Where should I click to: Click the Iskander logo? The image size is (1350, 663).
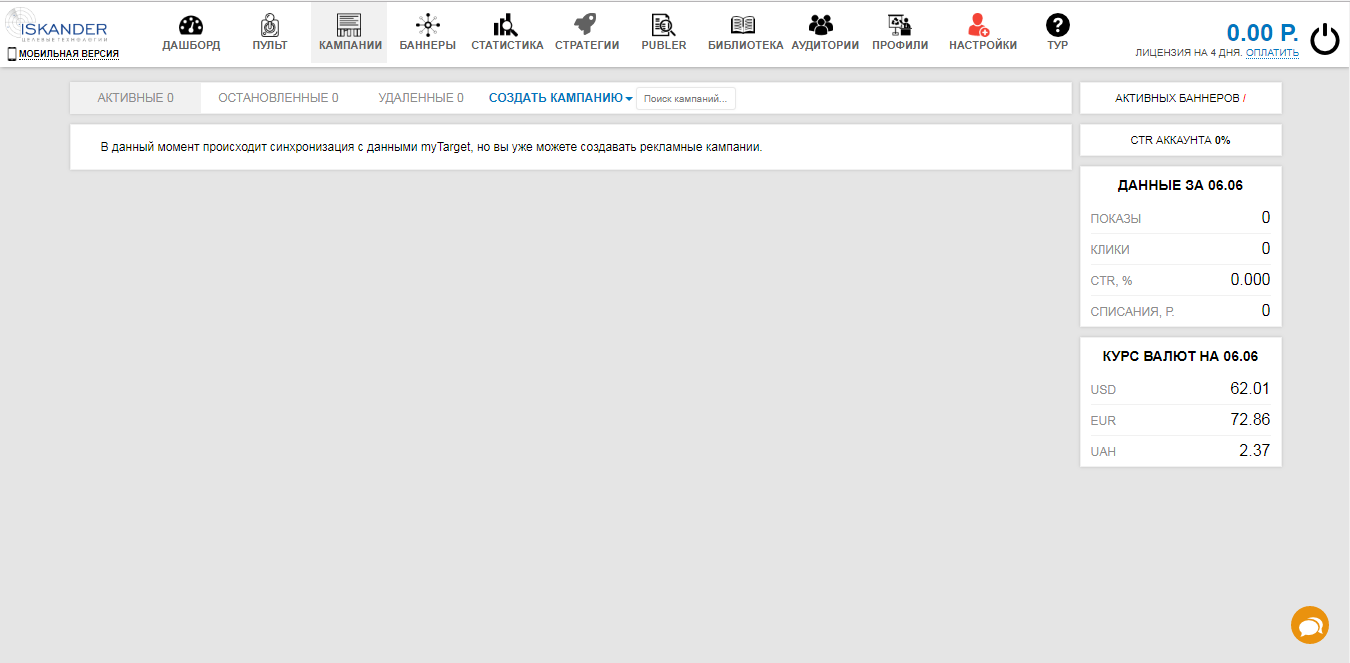(57, 27)
